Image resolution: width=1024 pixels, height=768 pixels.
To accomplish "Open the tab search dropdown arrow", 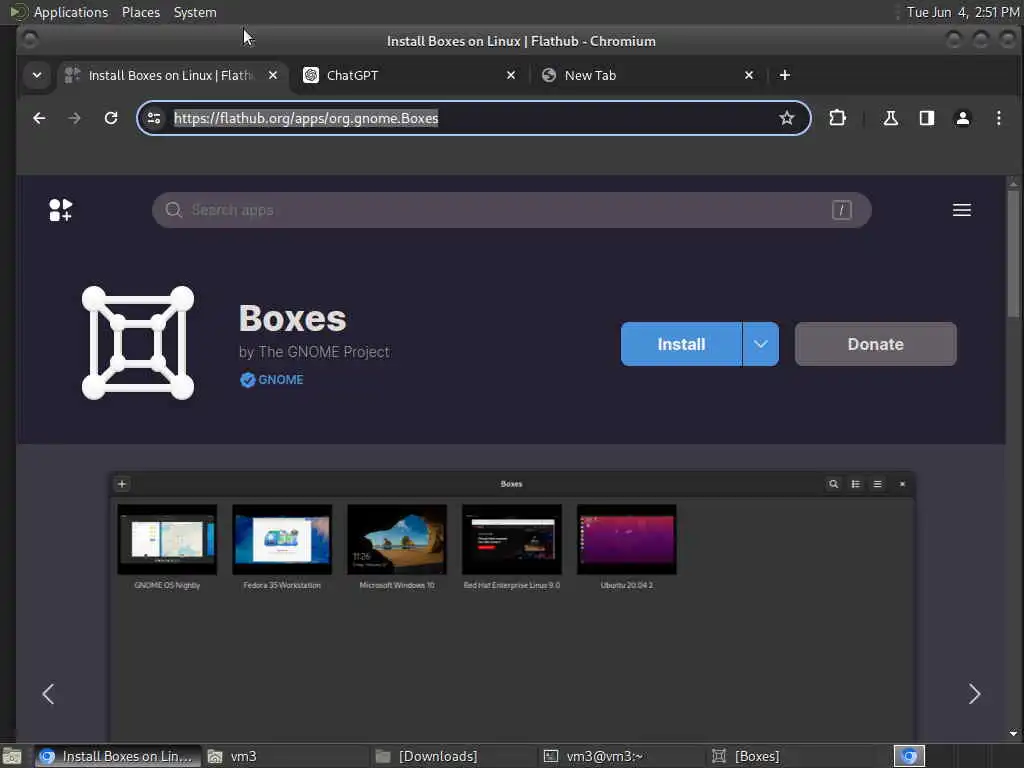I will tap(37, 75).
